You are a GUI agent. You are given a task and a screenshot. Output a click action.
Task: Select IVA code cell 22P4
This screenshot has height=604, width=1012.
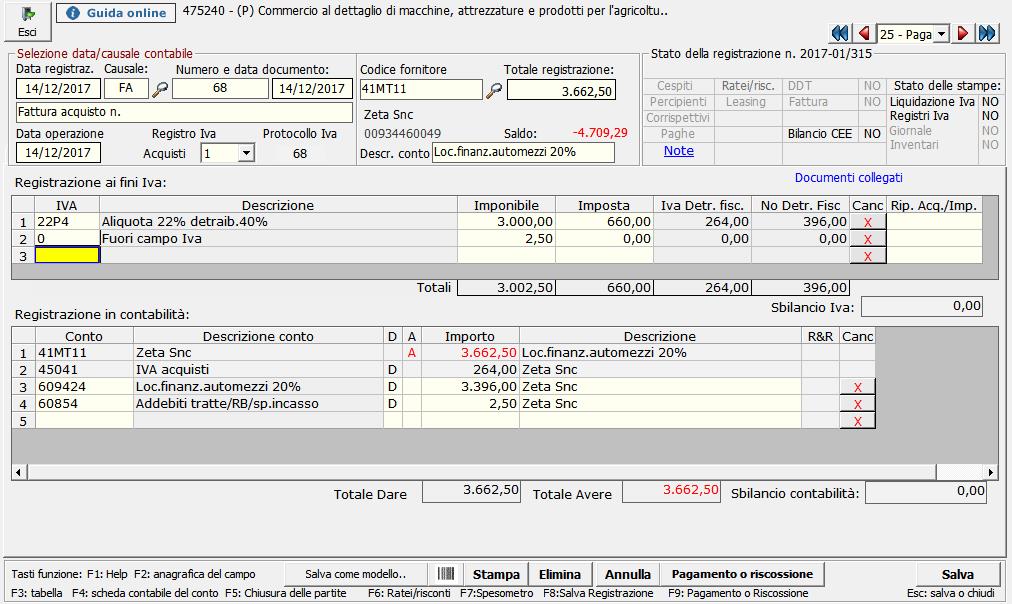pos(67,222)
